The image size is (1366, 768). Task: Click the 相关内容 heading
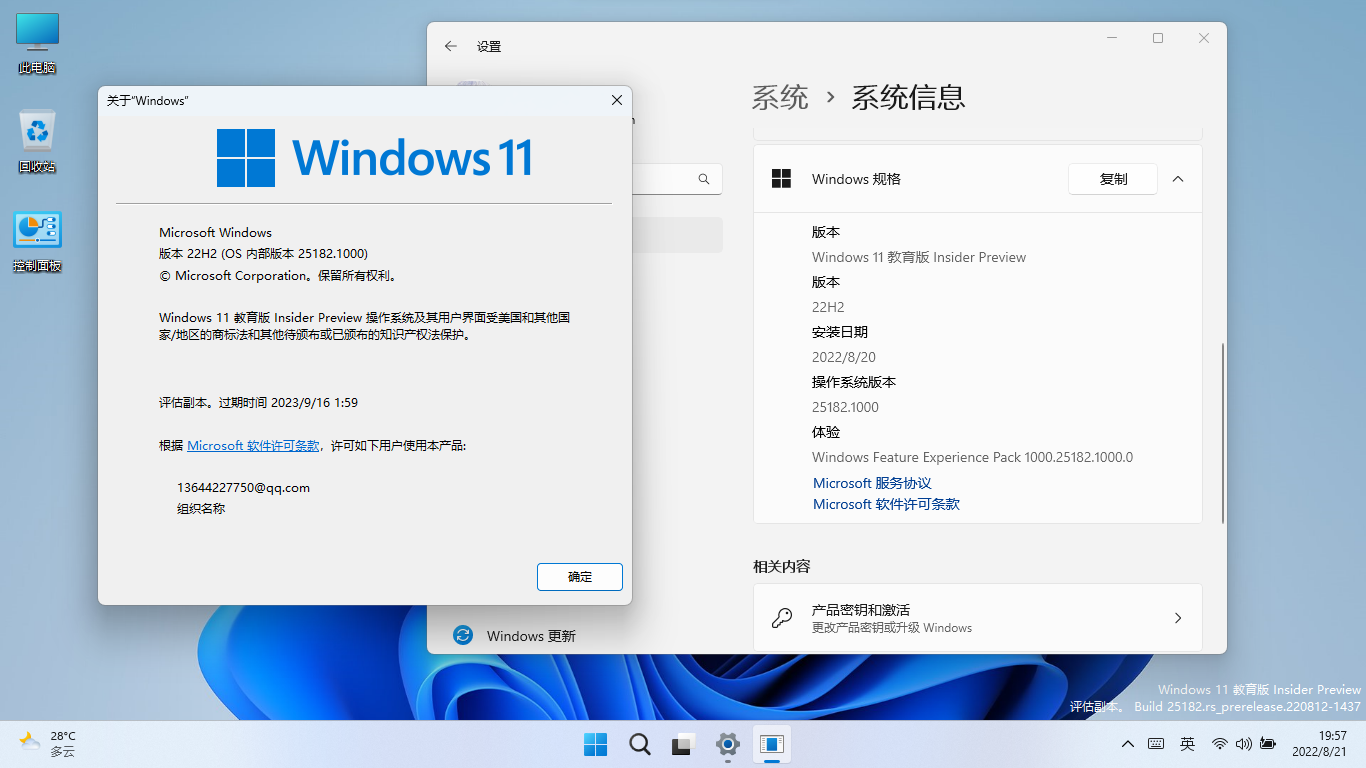pos(782,566)
